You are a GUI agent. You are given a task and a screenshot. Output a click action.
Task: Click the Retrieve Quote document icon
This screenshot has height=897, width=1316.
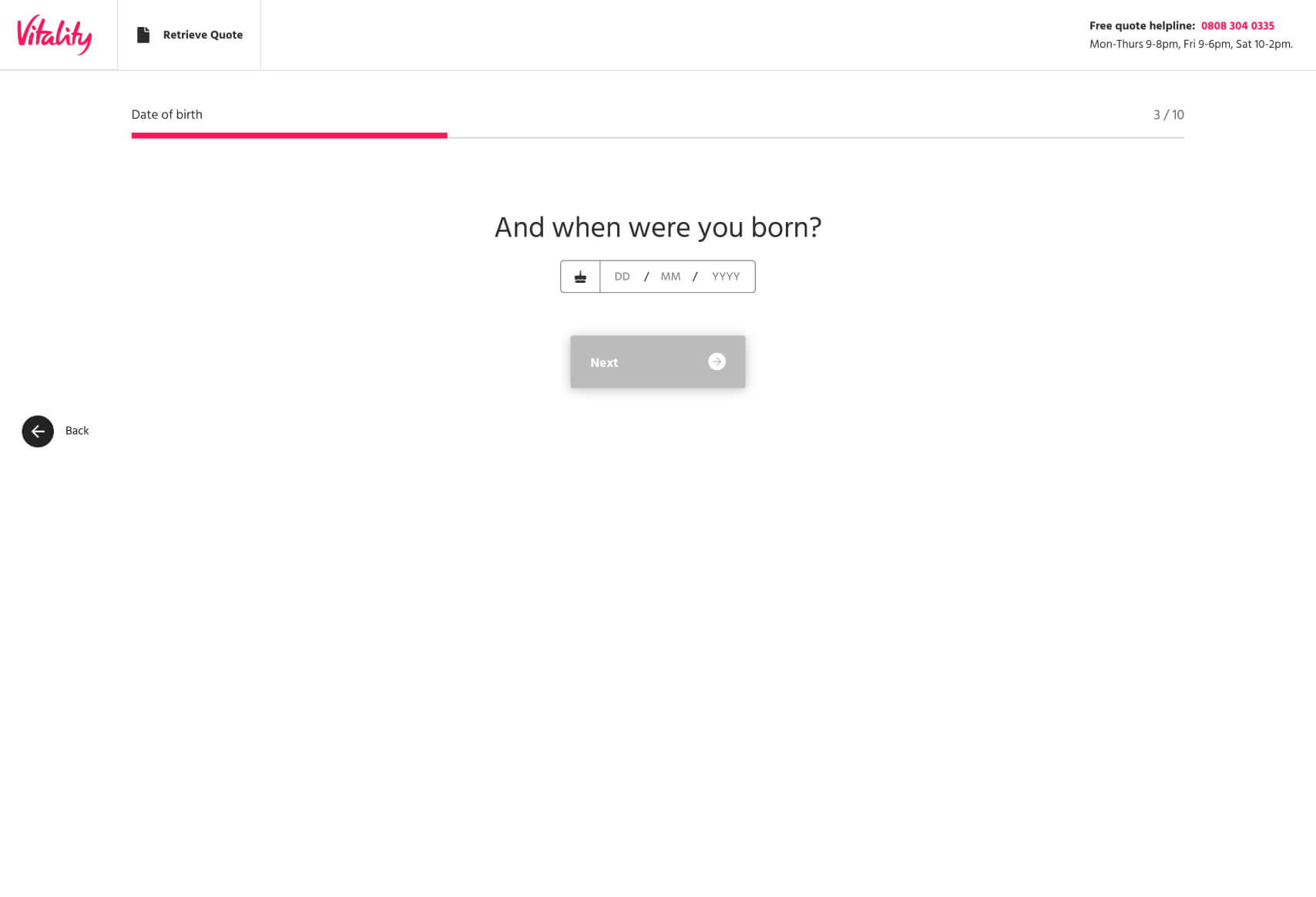[143, 35]
